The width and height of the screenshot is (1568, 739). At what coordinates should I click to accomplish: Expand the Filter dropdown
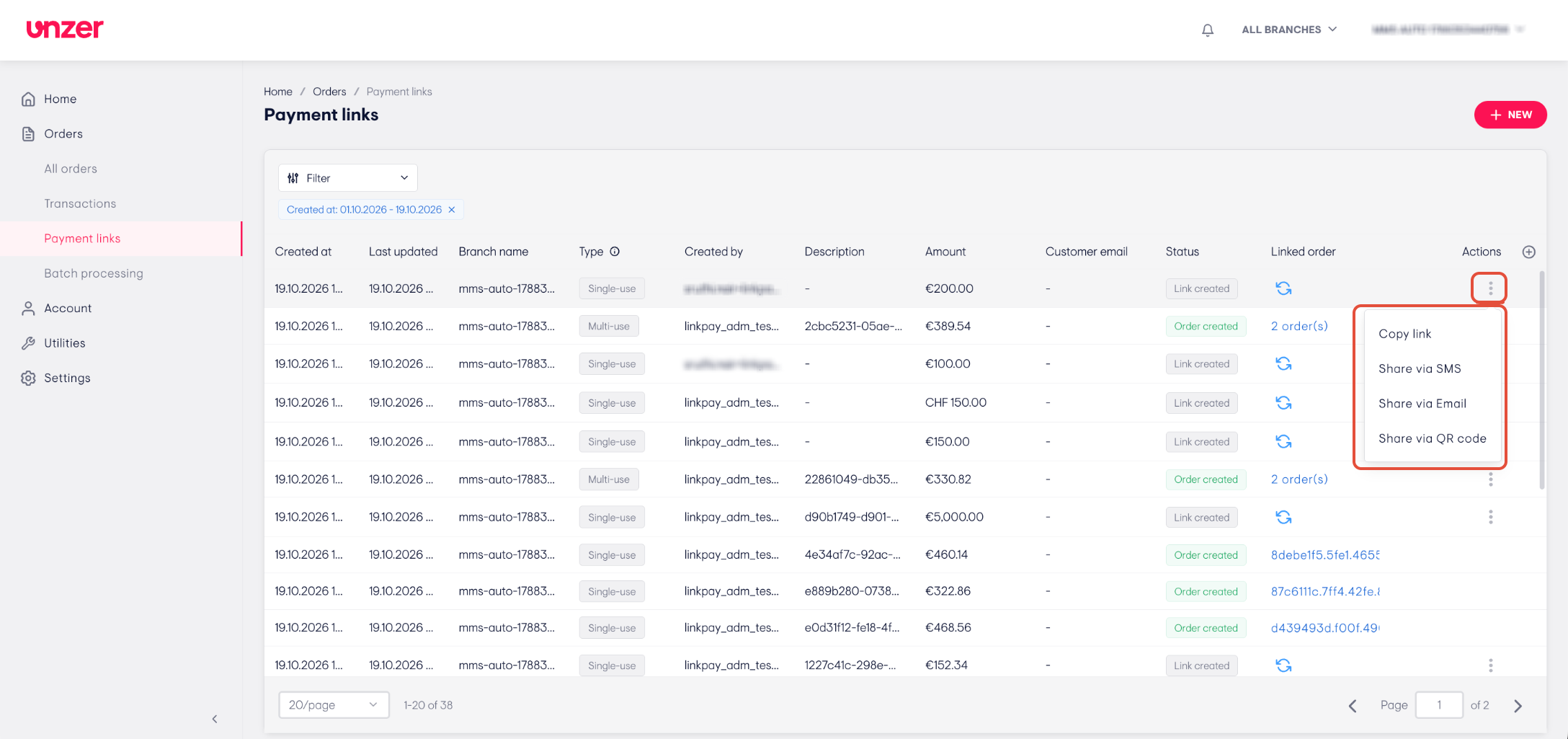pos(348,178)
